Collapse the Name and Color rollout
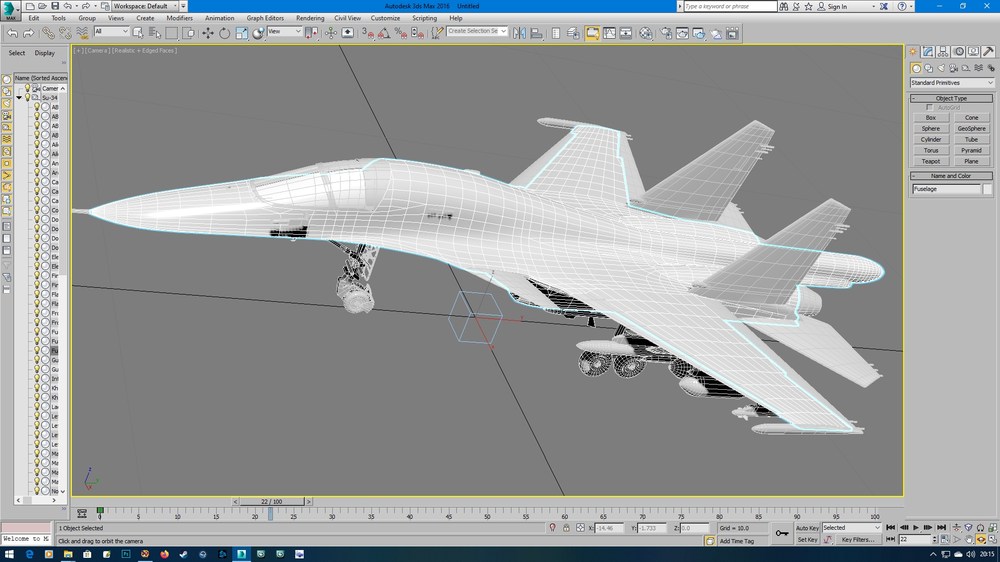The height and width of the screenshot is (562, 1000). pyautogui.click(x=951, y=175)
